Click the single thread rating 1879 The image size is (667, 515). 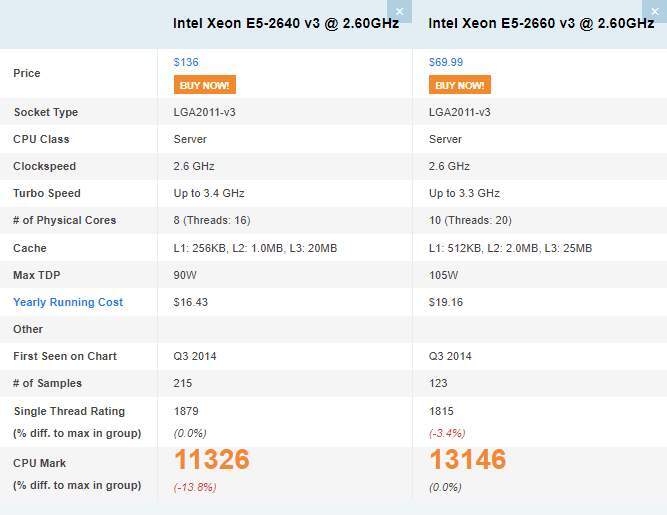point(186,411)
